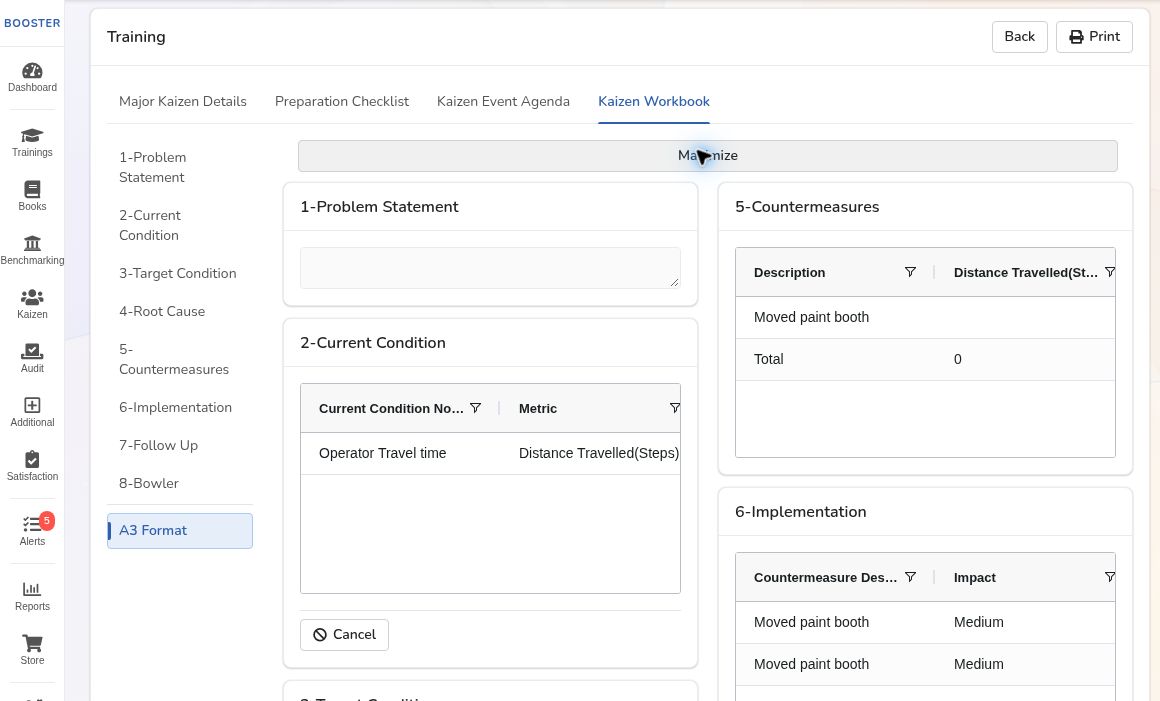Image resolution: width=1160 pixels, height=701 pixels.
Task: Go to 7-Follow Up step
Action: [180, 445]
